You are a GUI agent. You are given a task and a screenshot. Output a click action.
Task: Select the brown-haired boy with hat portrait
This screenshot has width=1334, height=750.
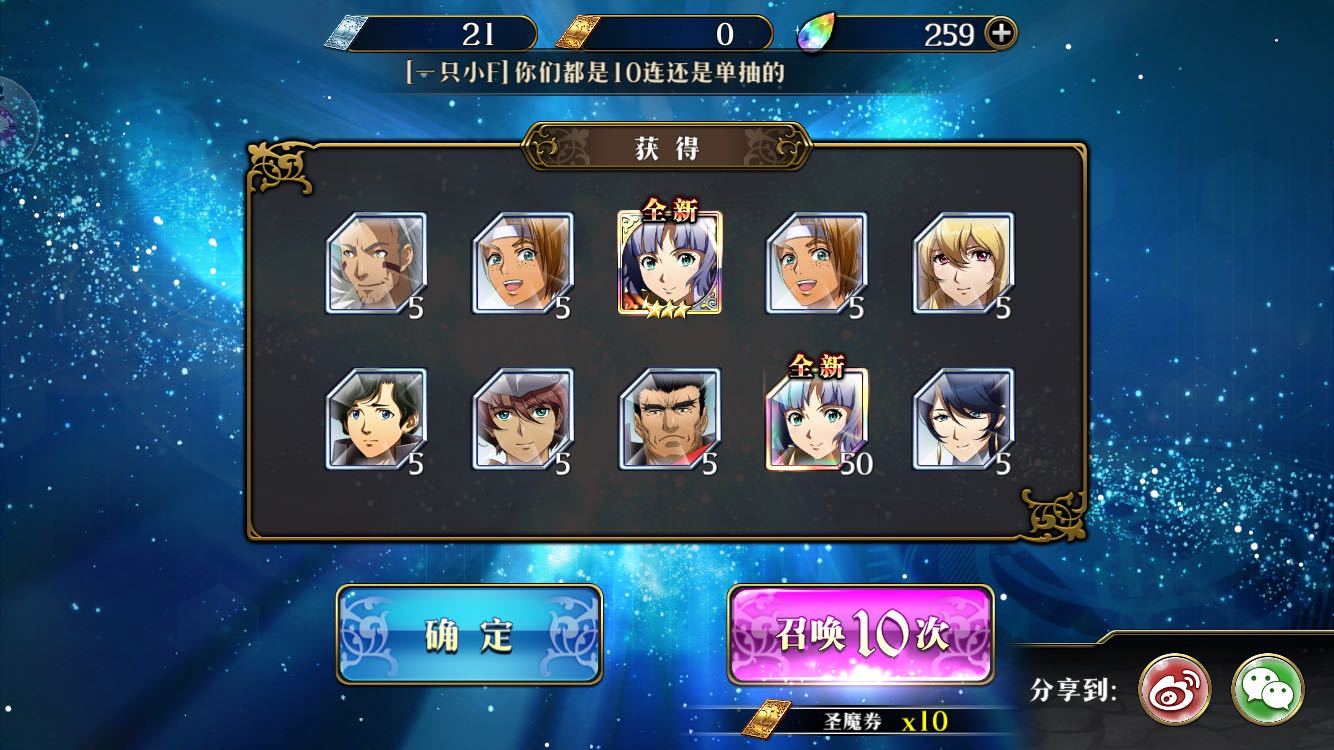pos(523,419)
